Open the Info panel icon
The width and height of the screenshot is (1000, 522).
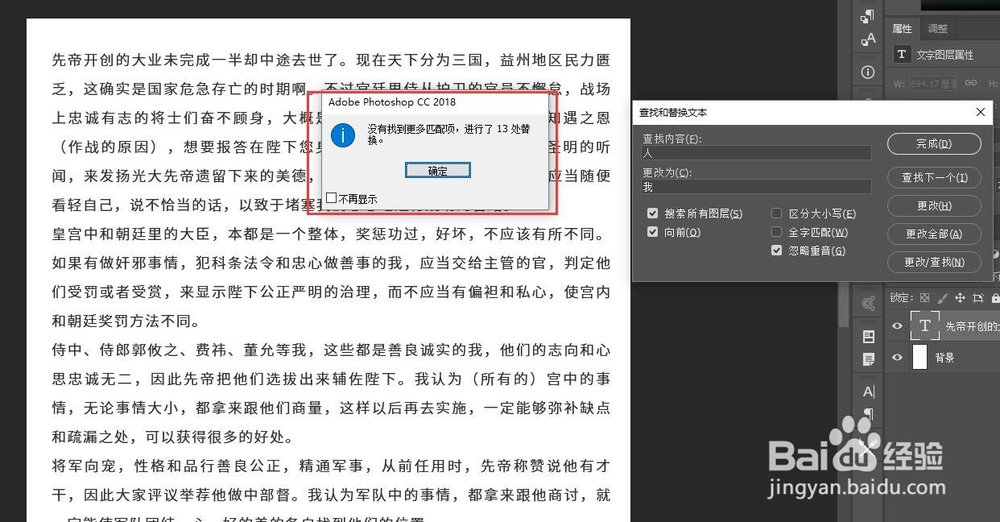click(868, 72)
